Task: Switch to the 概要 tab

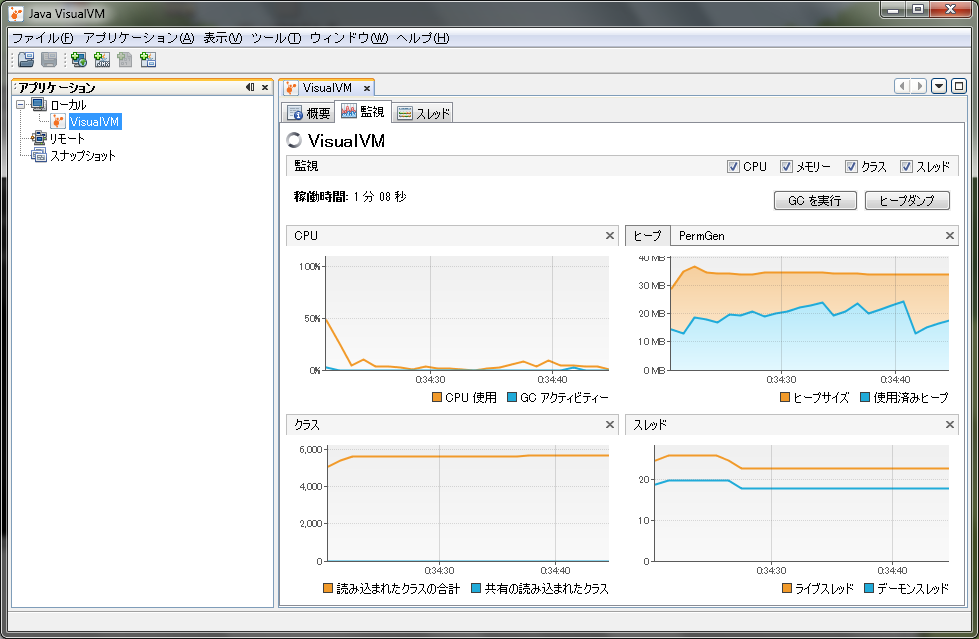Action: [308, 113]
